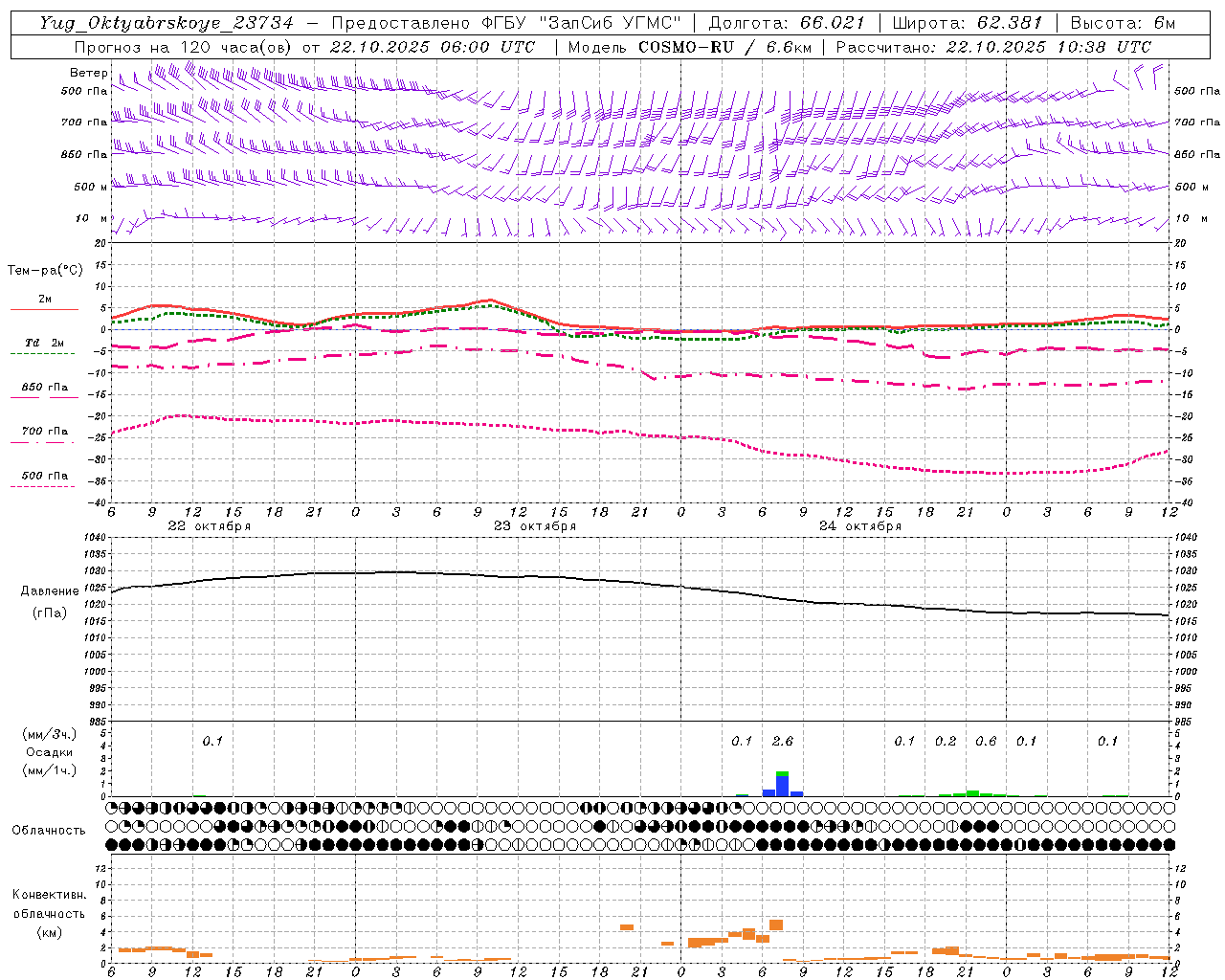The height and width of the screenshot is (980, 1225).
Task: Click the provider text ФГБУ "ЗапСиб УГМС"
Action: click(583, 23)
